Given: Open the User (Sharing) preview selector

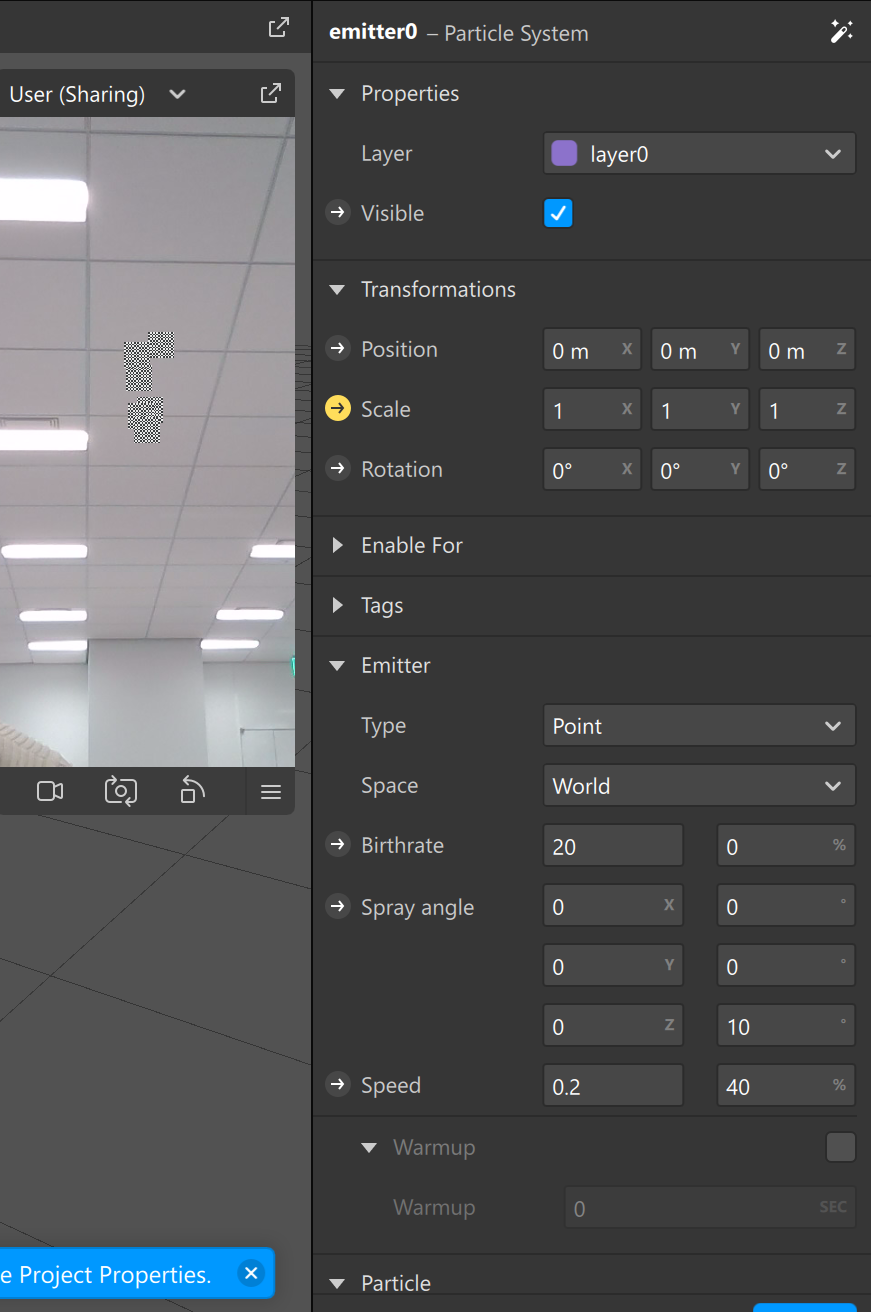Looking at the screenshot, I should tap(97, 94).
